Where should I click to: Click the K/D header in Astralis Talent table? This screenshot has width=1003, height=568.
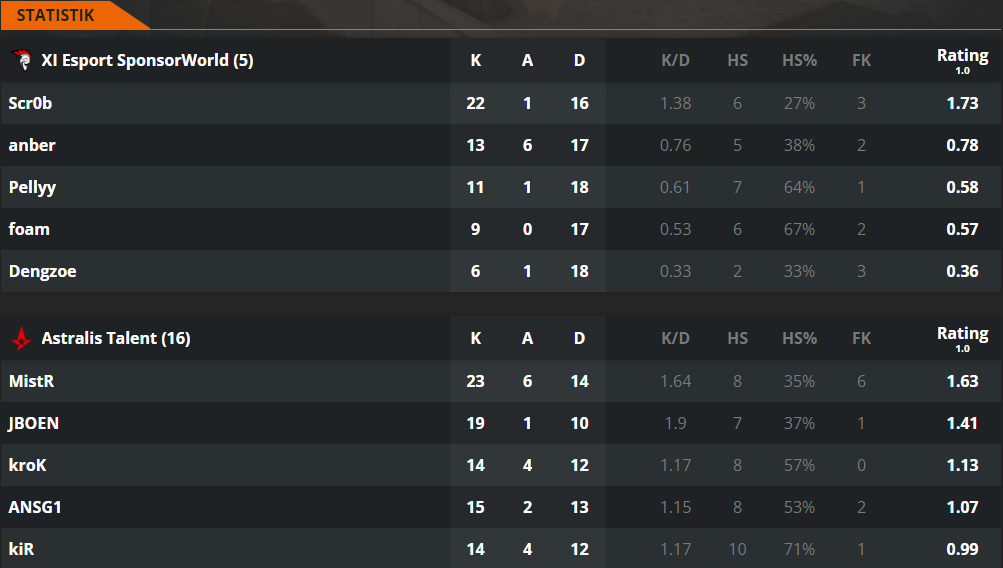pos(676,338)
